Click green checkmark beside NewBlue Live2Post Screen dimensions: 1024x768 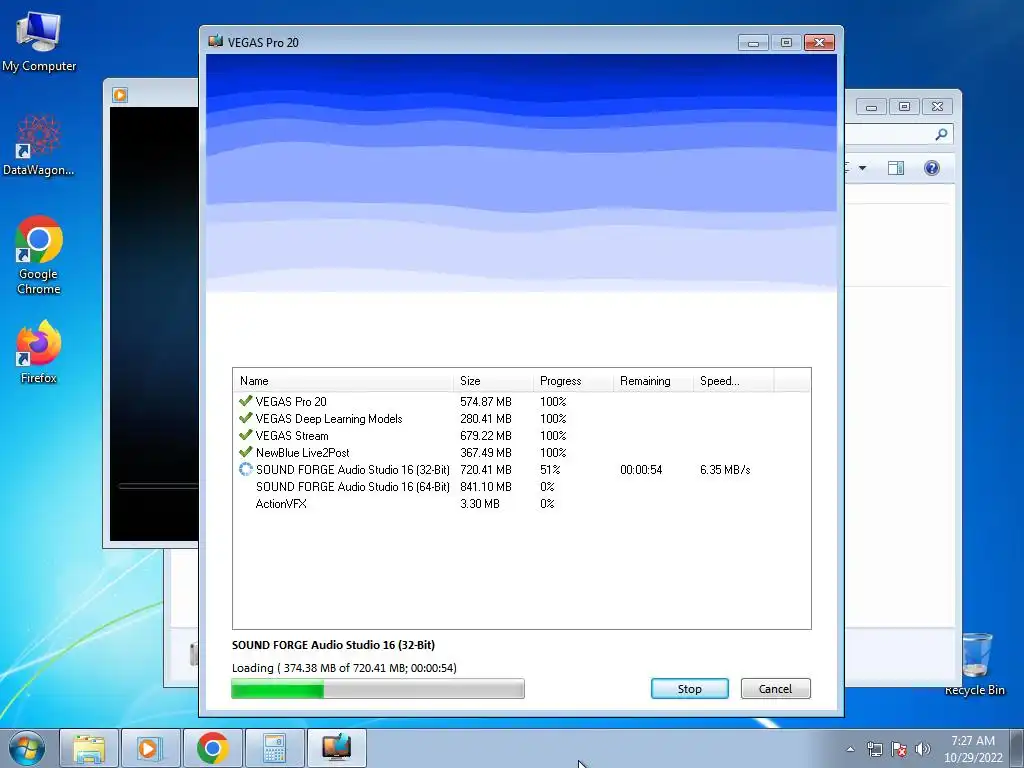click(x=246, y=452)
